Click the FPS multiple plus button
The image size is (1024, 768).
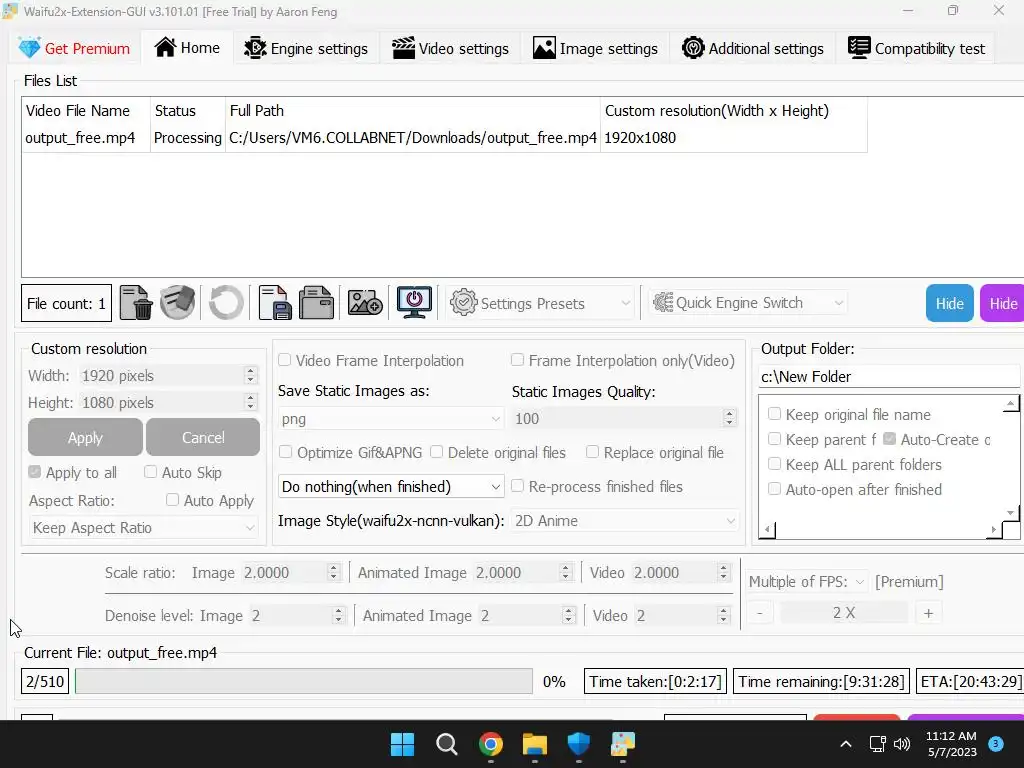(x=928, y=613)
